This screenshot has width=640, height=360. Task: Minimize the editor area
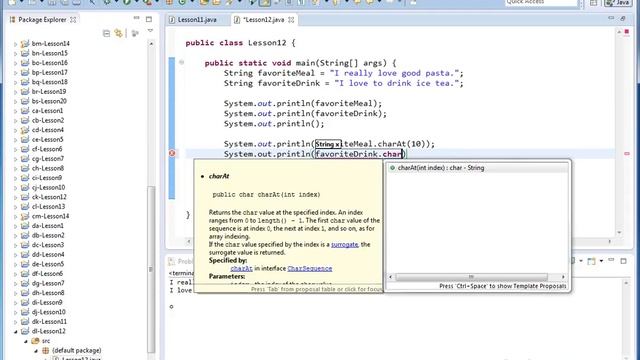tap(611, 18)
